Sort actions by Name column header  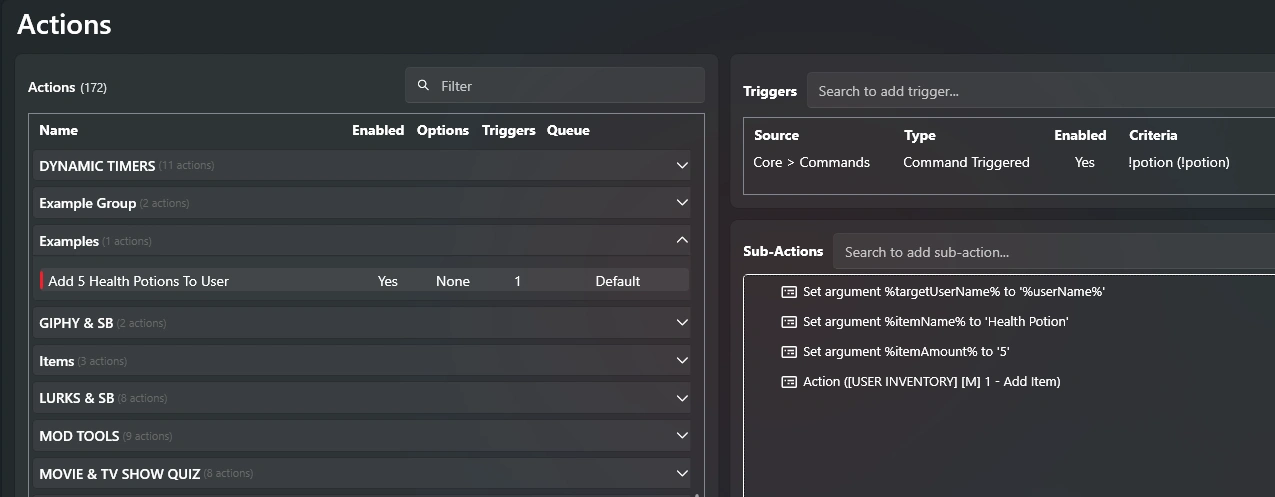coord(58,130)
